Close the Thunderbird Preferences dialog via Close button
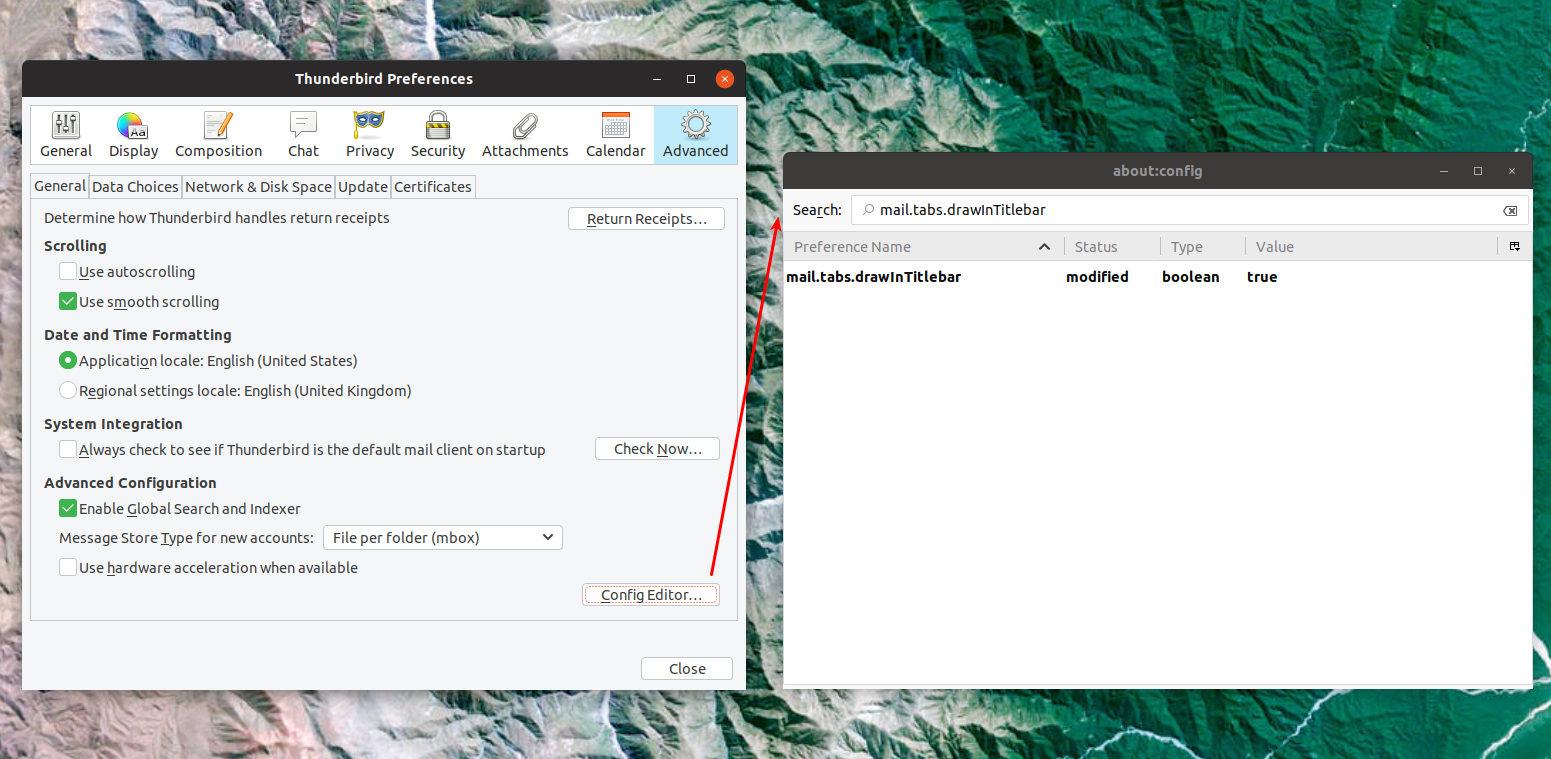Screen dimensions: 1551x759 point(687,669)
